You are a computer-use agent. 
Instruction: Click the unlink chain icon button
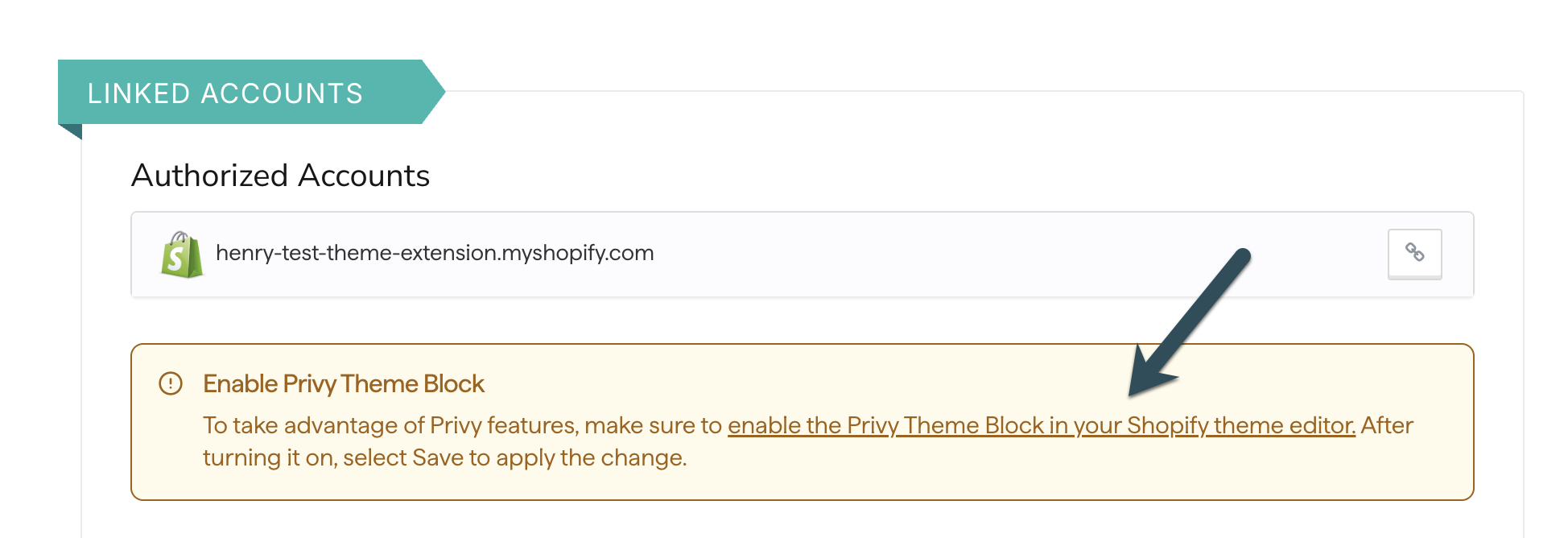click(1414, 254)
